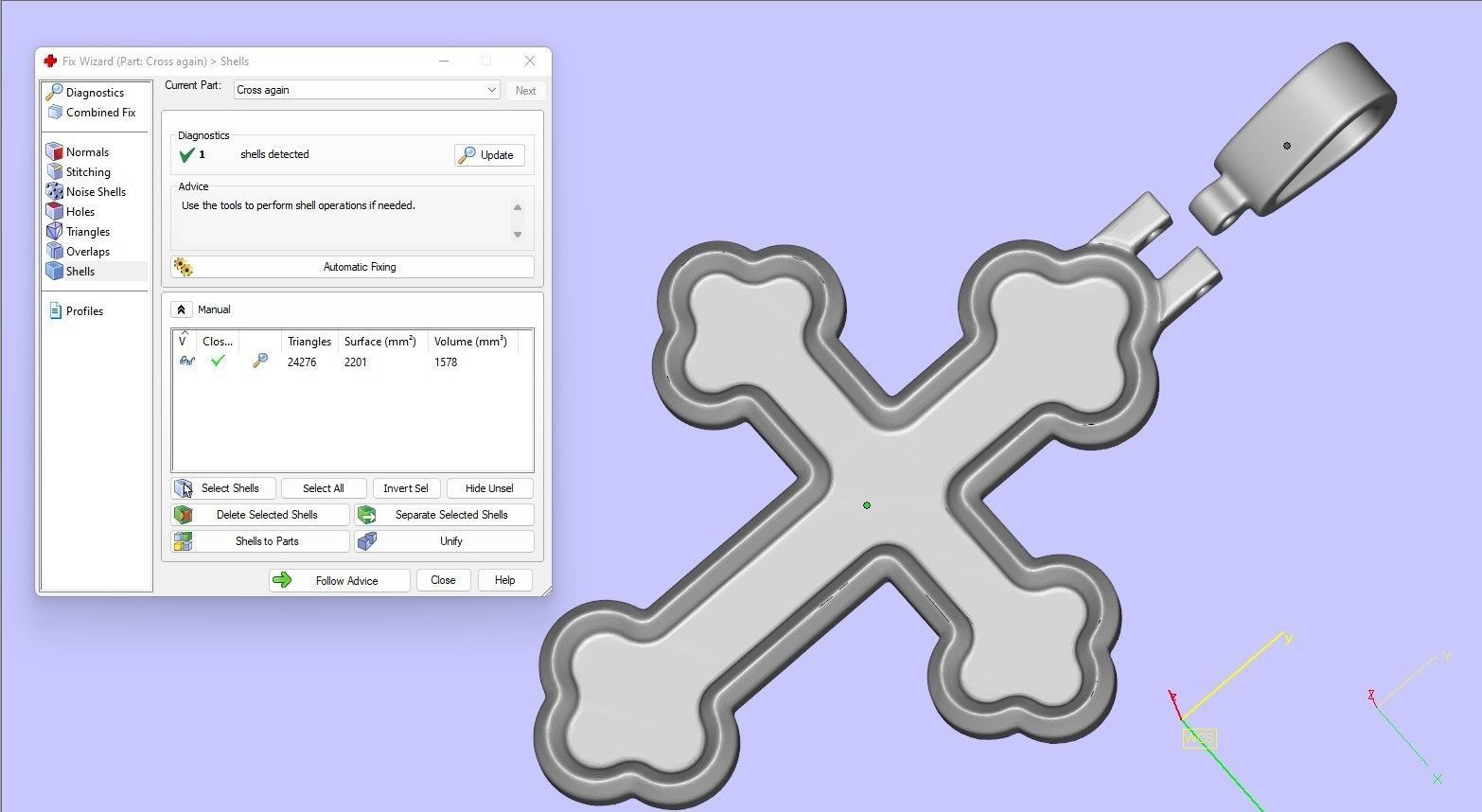Open the Holes fix page
The width and height of the screenshot is (1482, 812).
[80, 212]
